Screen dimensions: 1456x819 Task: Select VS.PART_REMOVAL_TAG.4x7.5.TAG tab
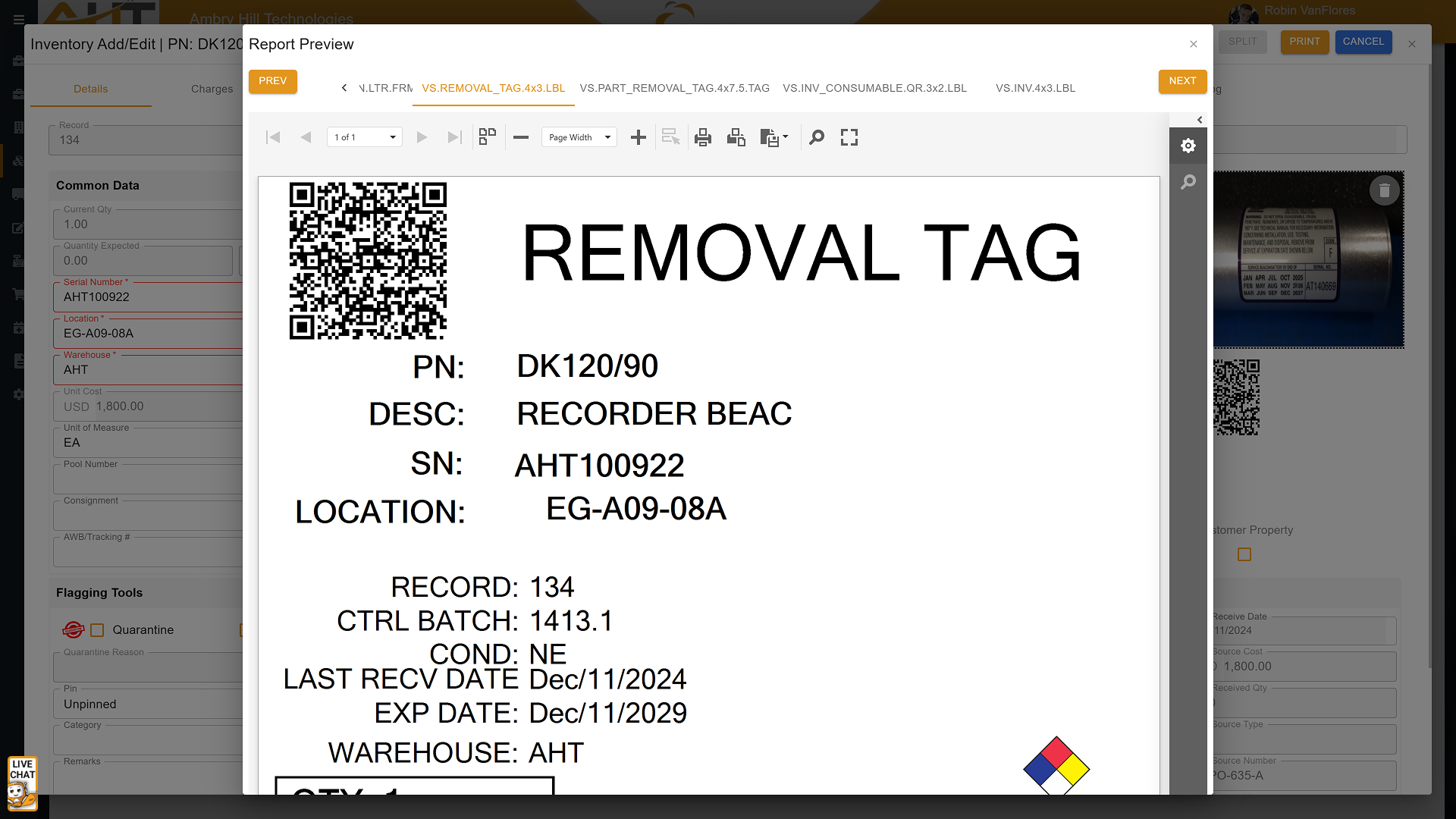pos(674,88)
